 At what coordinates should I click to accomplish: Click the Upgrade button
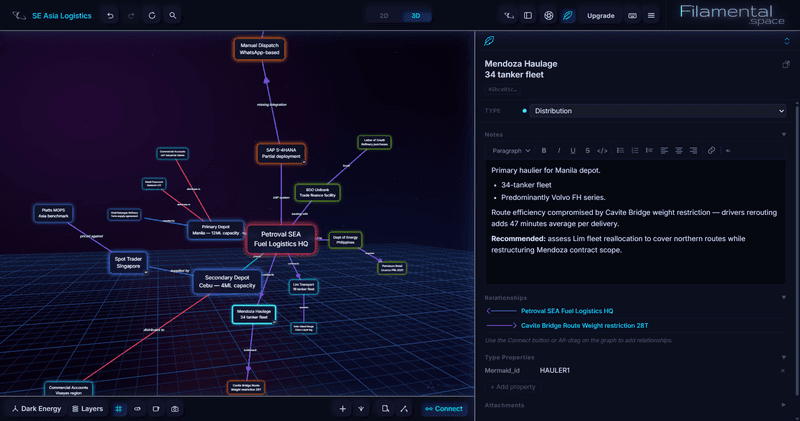coord(601,16)
